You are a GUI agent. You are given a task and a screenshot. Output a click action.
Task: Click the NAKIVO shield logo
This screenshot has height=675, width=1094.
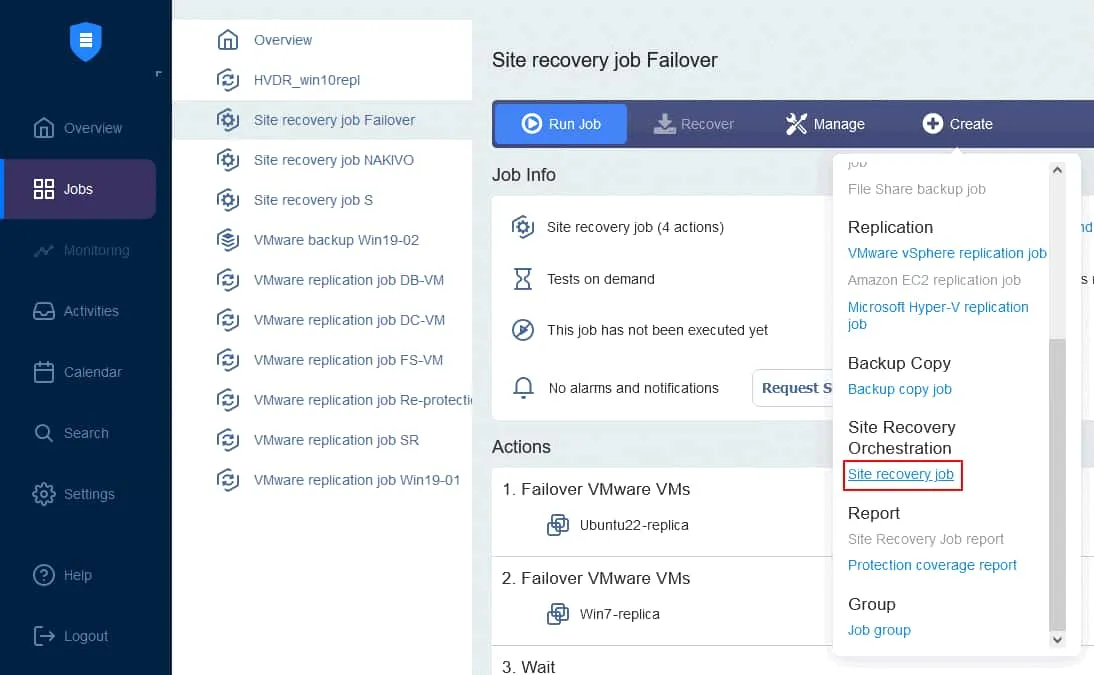click(85, 42)
